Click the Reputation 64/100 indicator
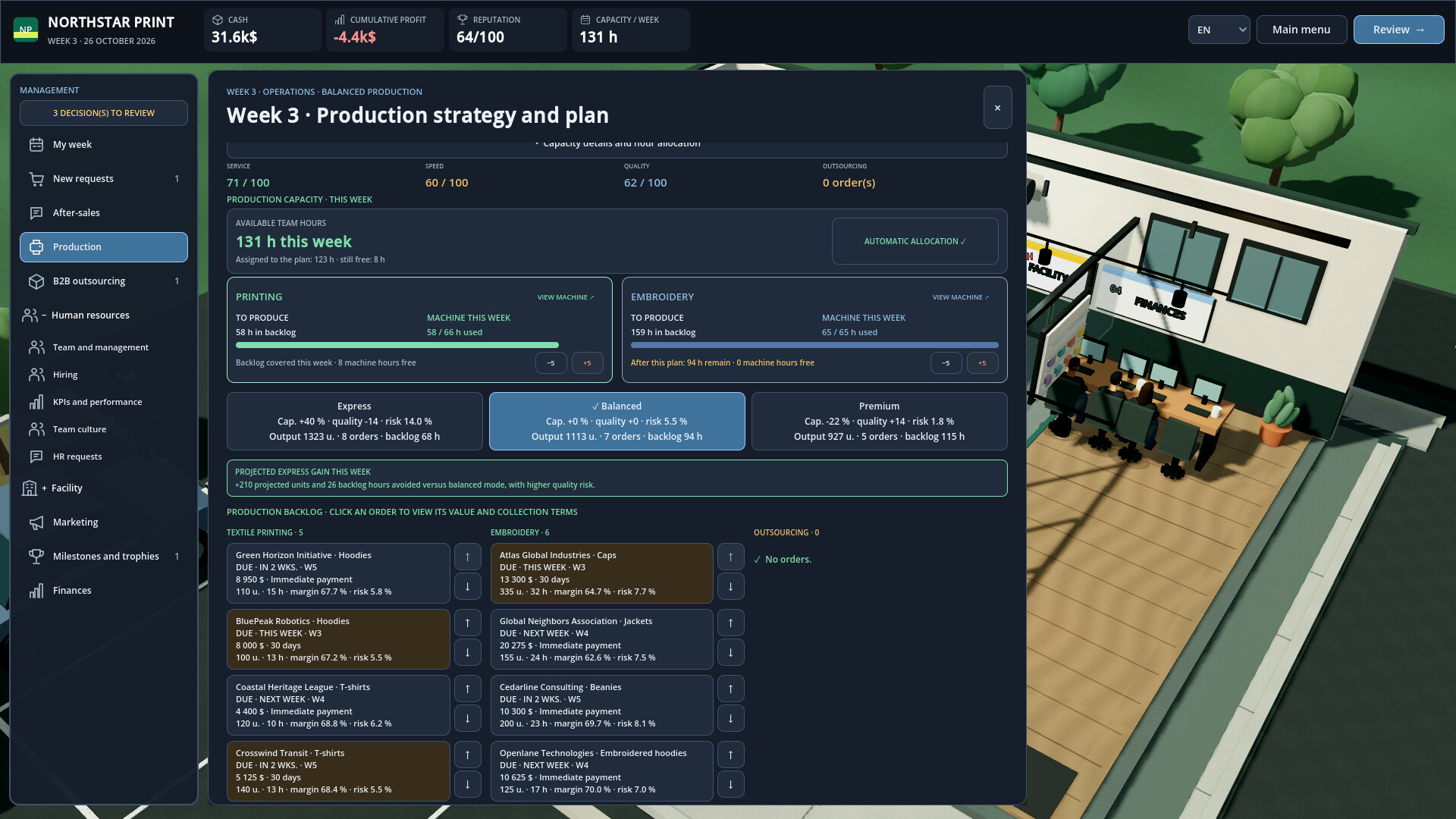Screen dimensions: 1456x819 click(x=508, y=30)
